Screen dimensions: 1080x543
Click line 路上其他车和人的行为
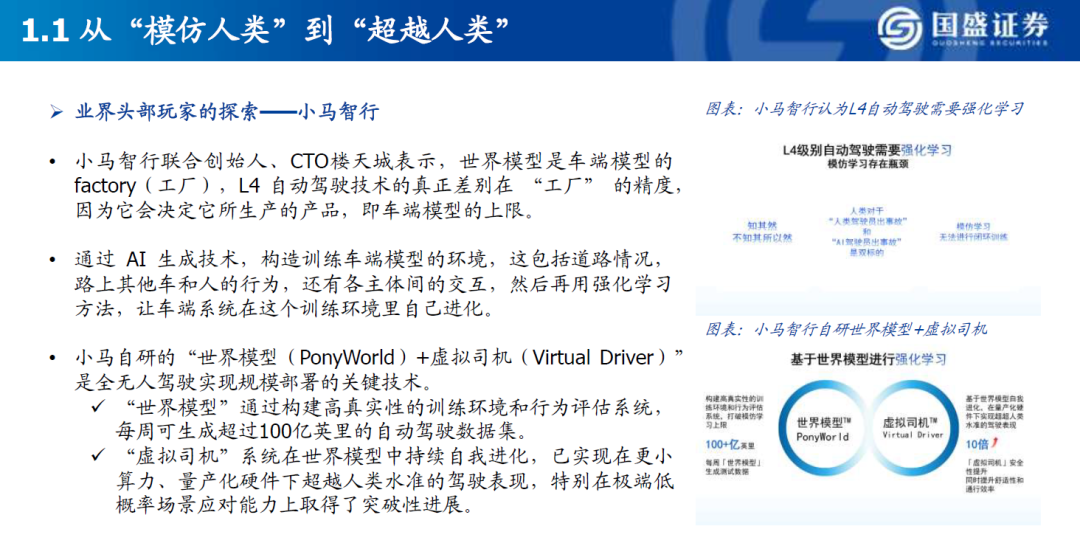(x=373, y=284)
